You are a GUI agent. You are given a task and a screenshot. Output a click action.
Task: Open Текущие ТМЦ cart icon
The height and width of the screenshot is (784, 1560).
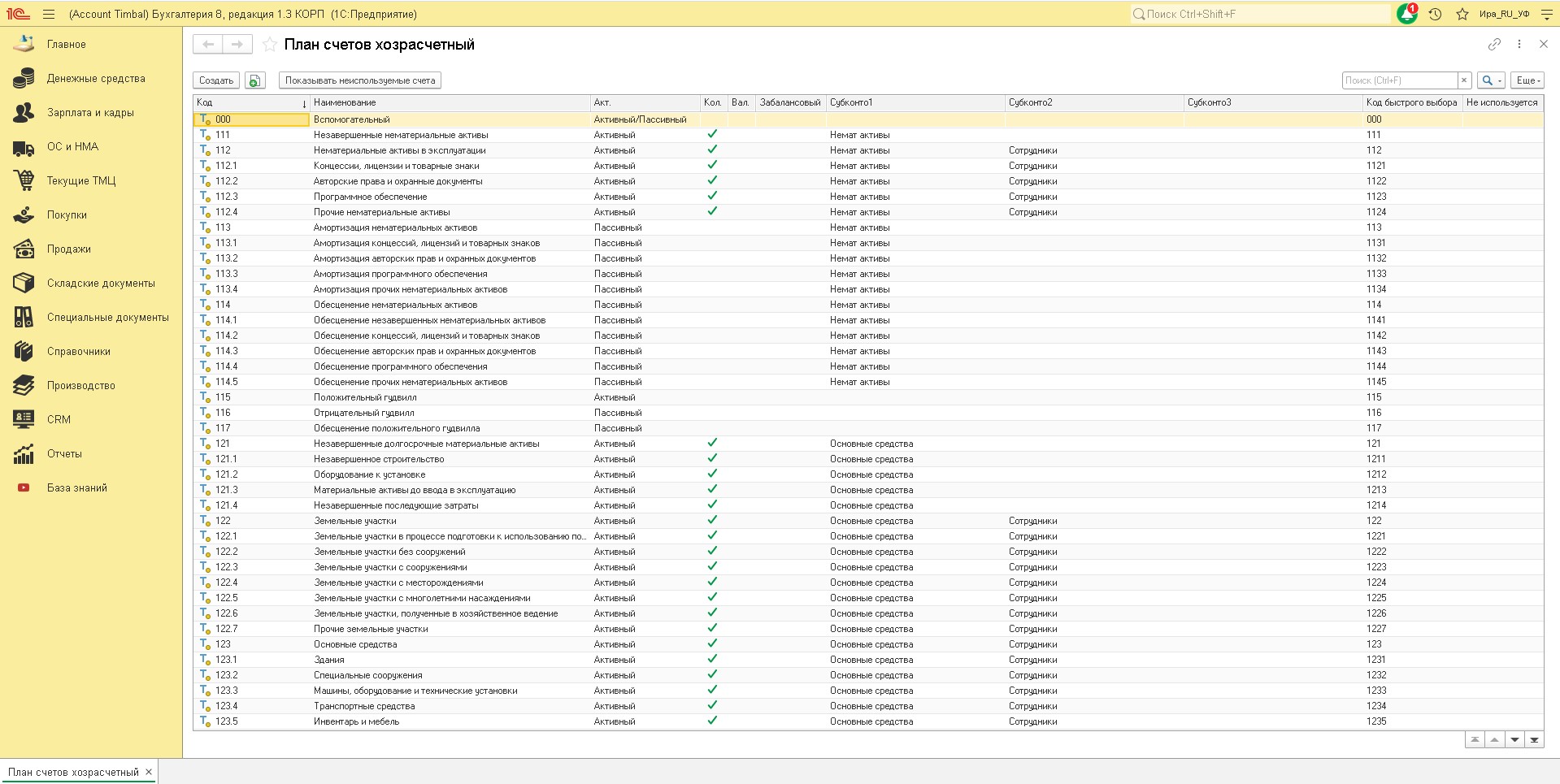tap(24, 180)
